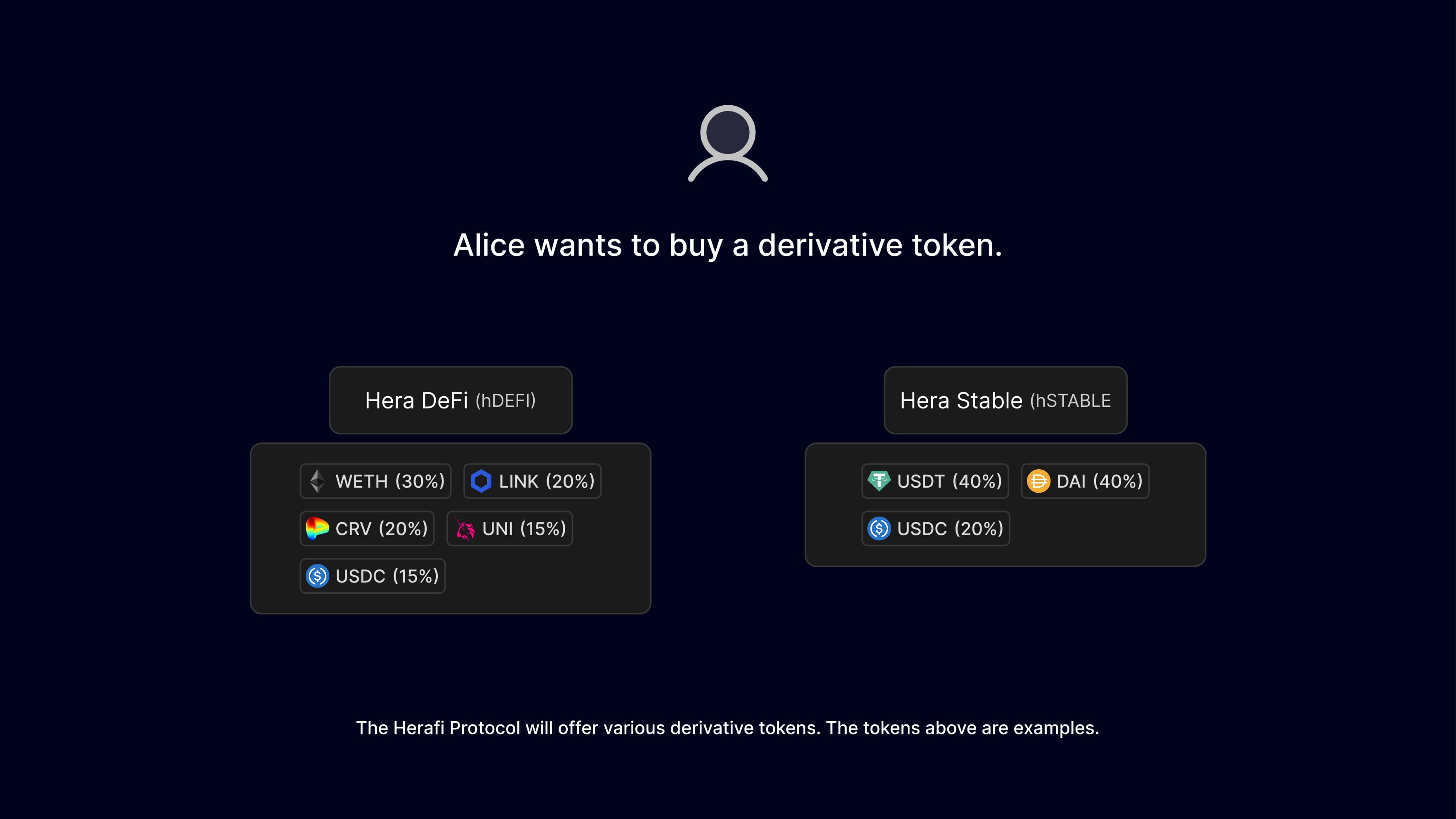1456x819 pixels.
Task: Click the LINK (20%) chip
Action: (x=532, y=481)
